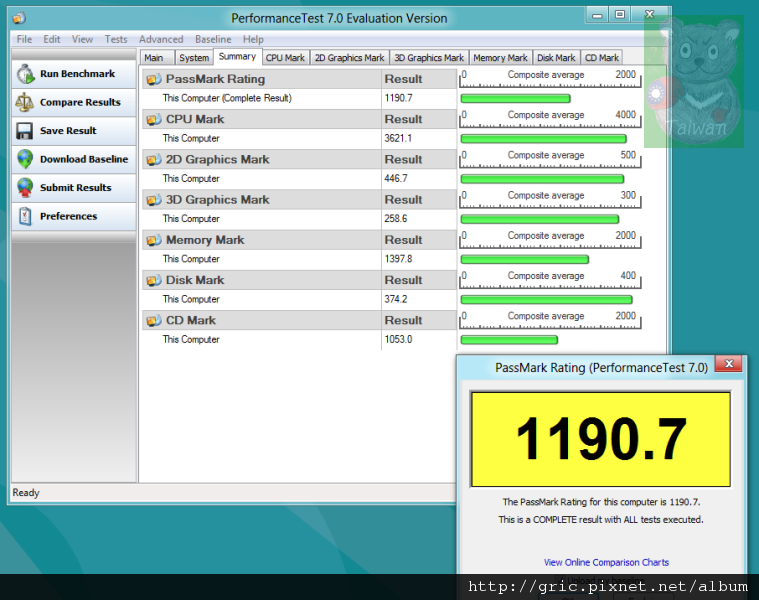Click the Download Baseline globe icon
The width and height of the screenshot is (759, 600).
[25, 159]
